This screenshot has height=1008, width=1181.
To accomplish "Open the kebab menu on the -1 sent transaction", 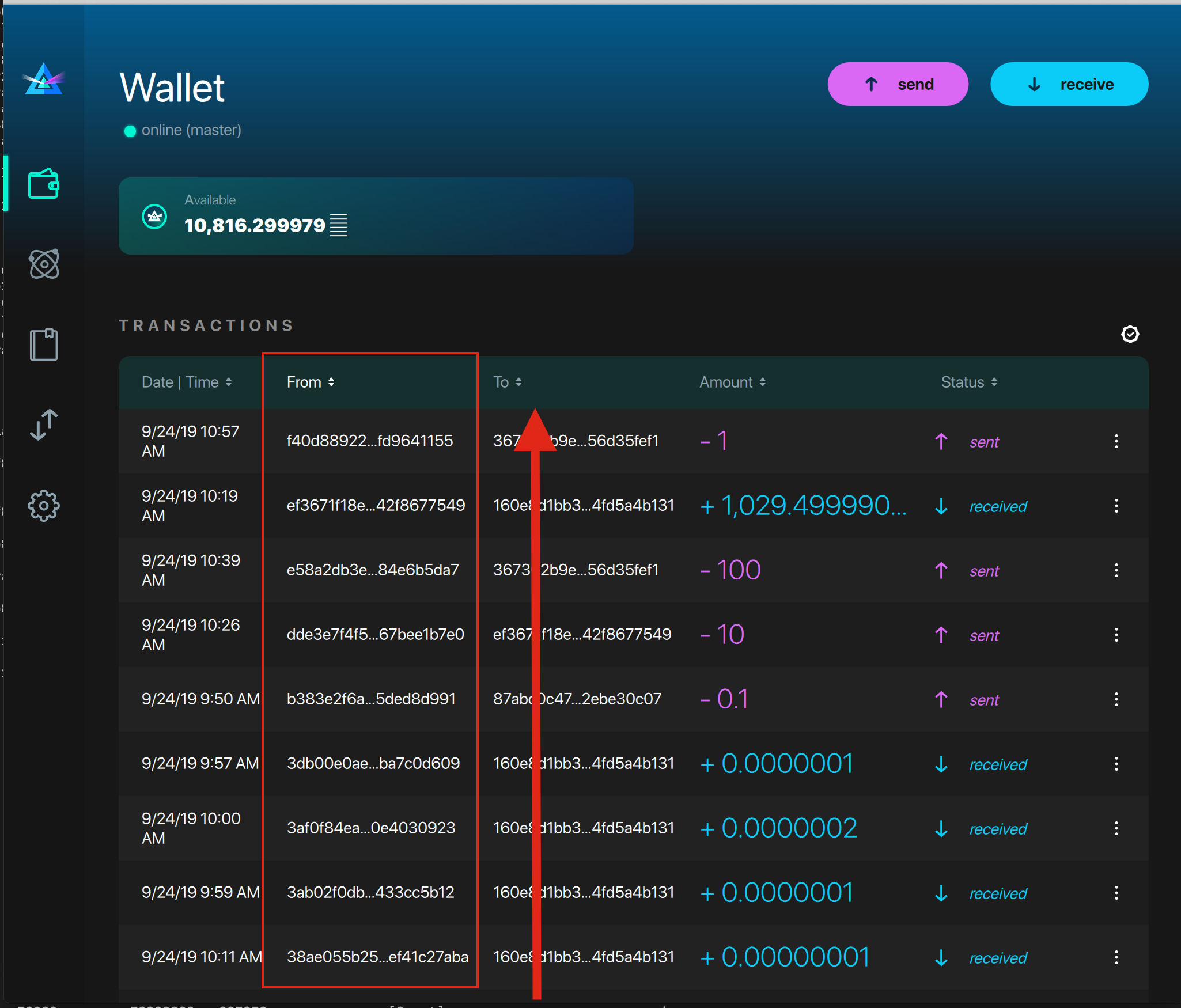I will point(1116,441).
